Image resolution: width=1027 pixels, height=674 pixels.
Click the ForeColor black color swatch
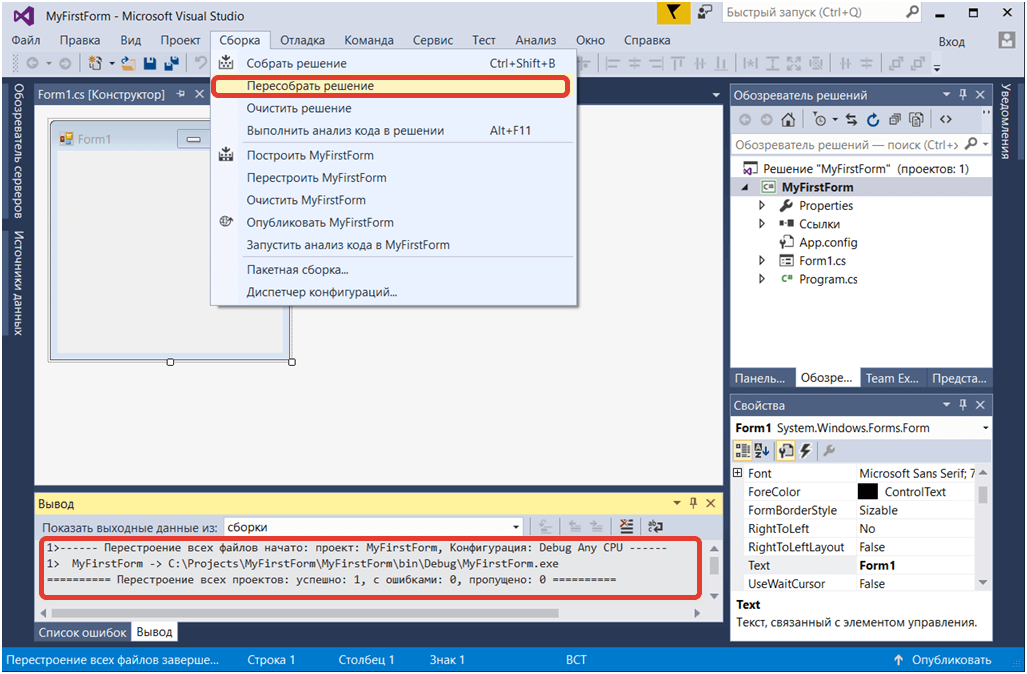pos(867,491)
